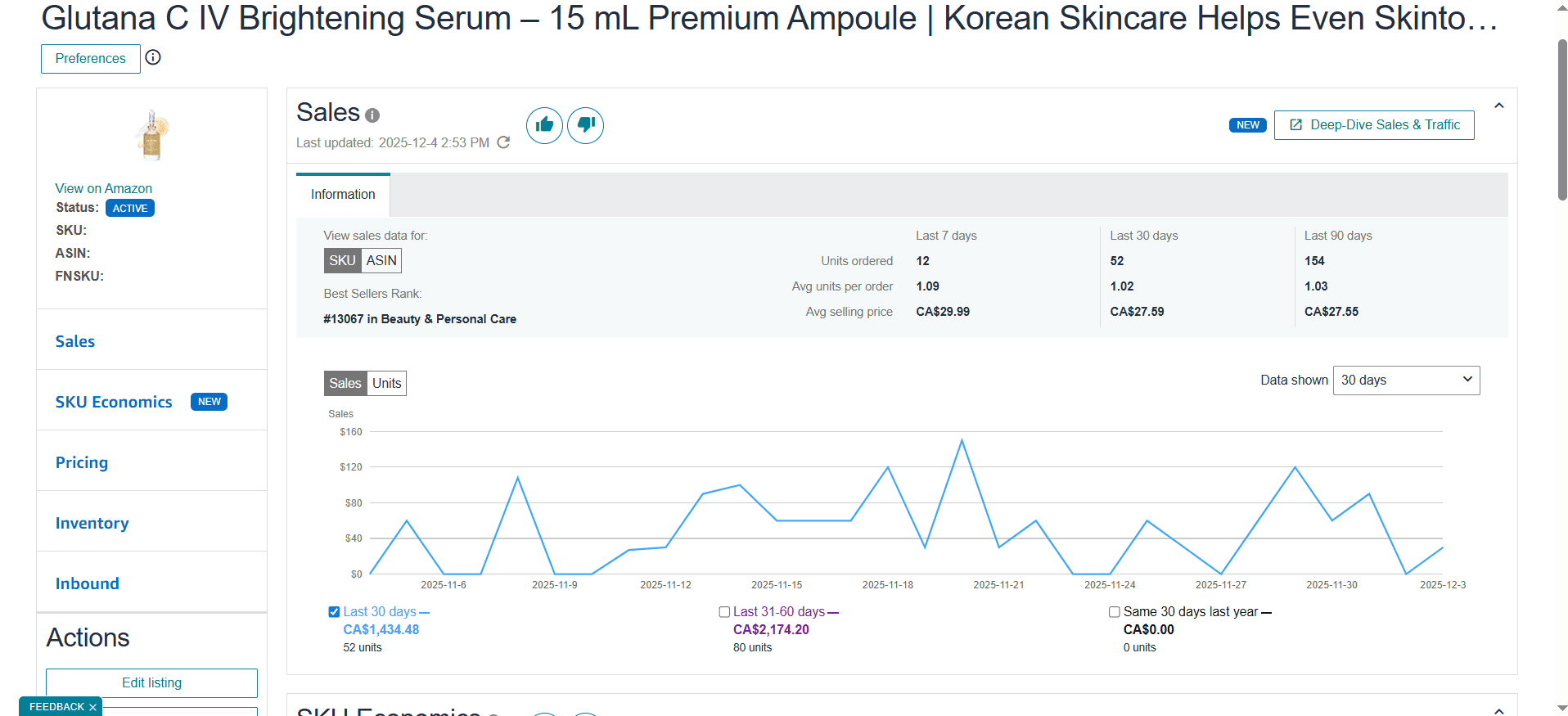Collapse the SKU Economics section chevron
This screenshot has width=1568, height=716.
click(1499, 710)
